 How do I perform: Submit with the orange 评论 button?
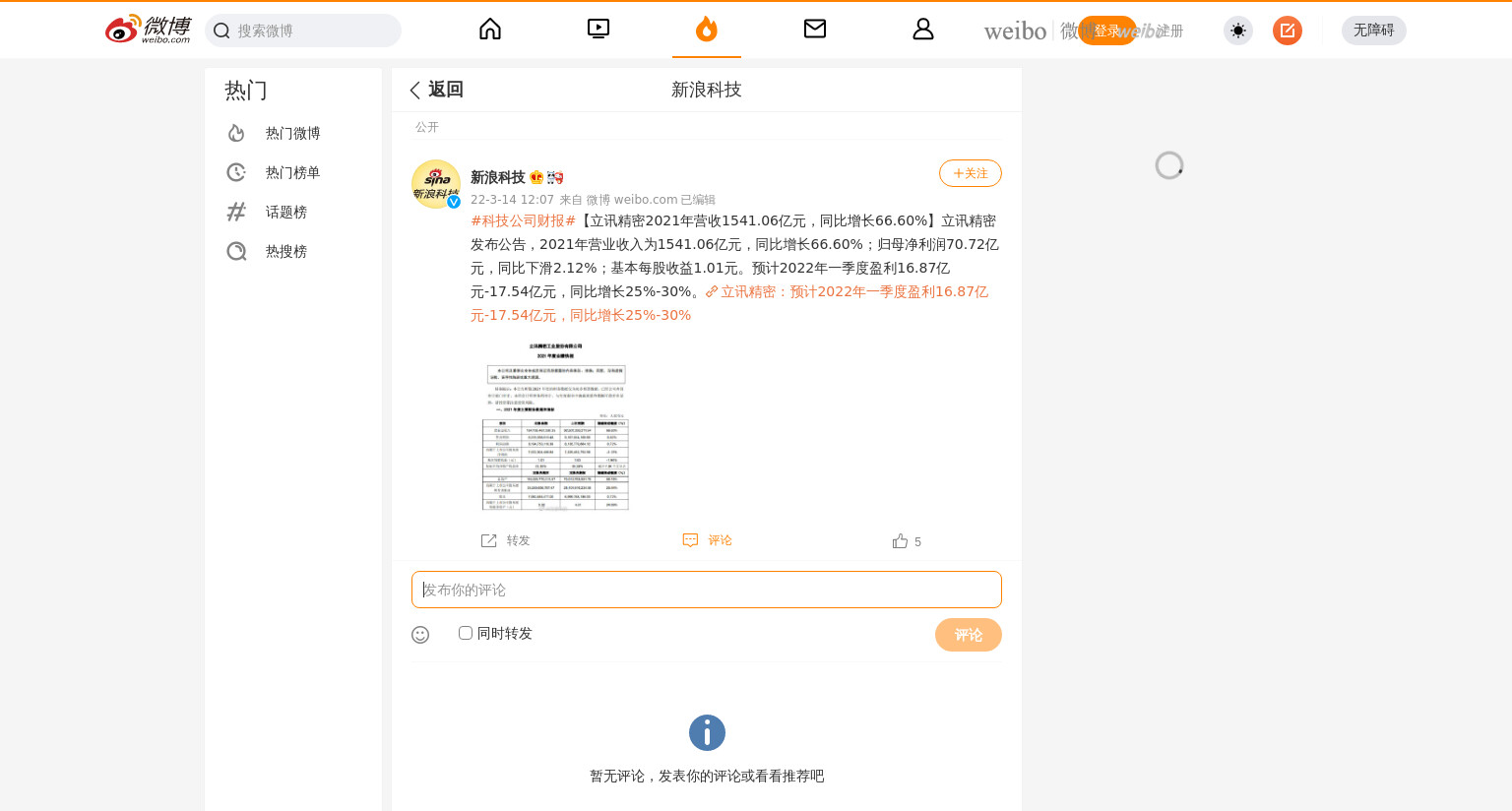point(969,635)
